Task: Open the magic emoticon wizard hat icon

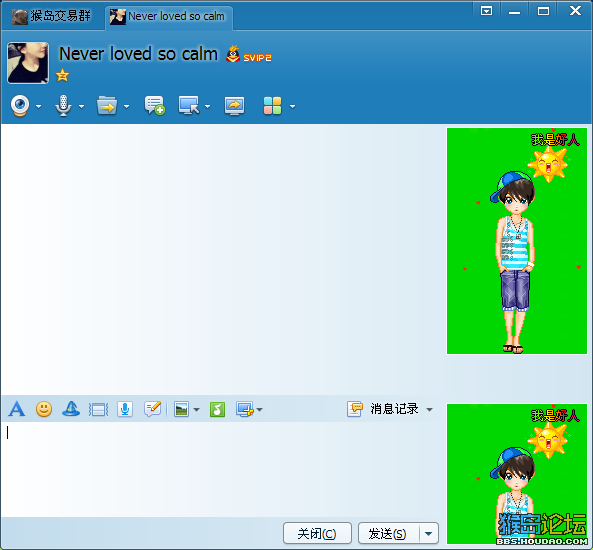Action: pos(71,409)
